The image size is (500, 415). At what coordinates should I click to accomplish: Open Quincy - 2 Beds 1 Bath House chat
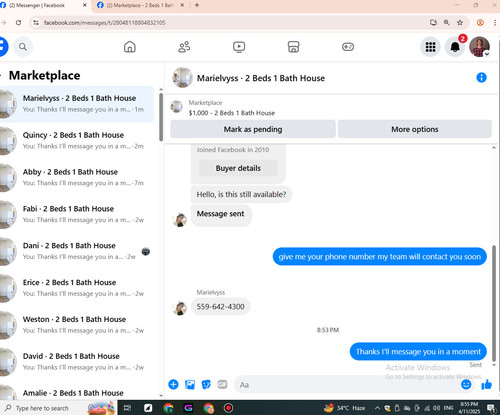(77, 140)
